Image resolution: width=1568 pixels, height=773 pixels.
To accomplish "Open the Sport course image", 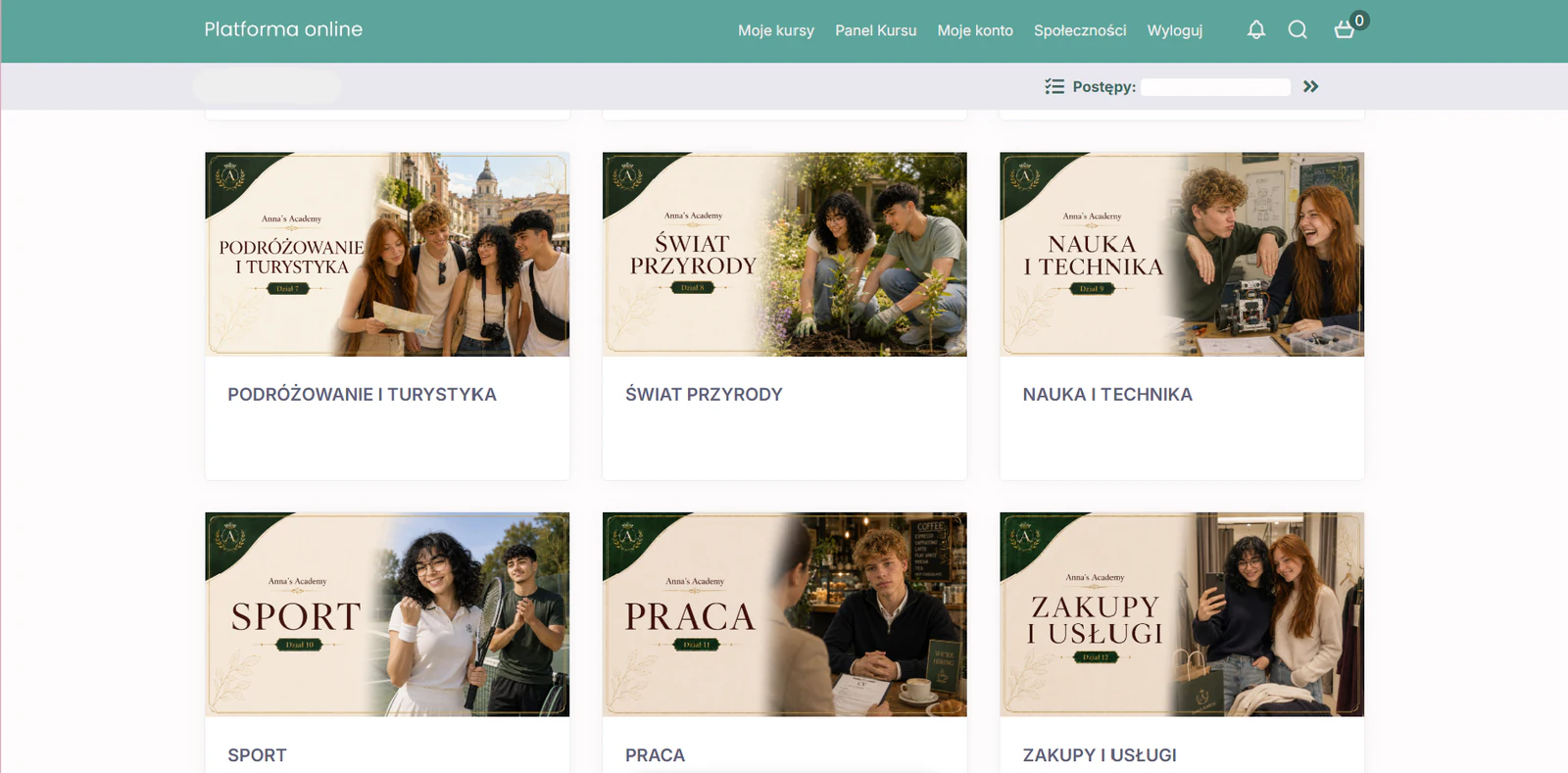I will [x=387, y=614].
